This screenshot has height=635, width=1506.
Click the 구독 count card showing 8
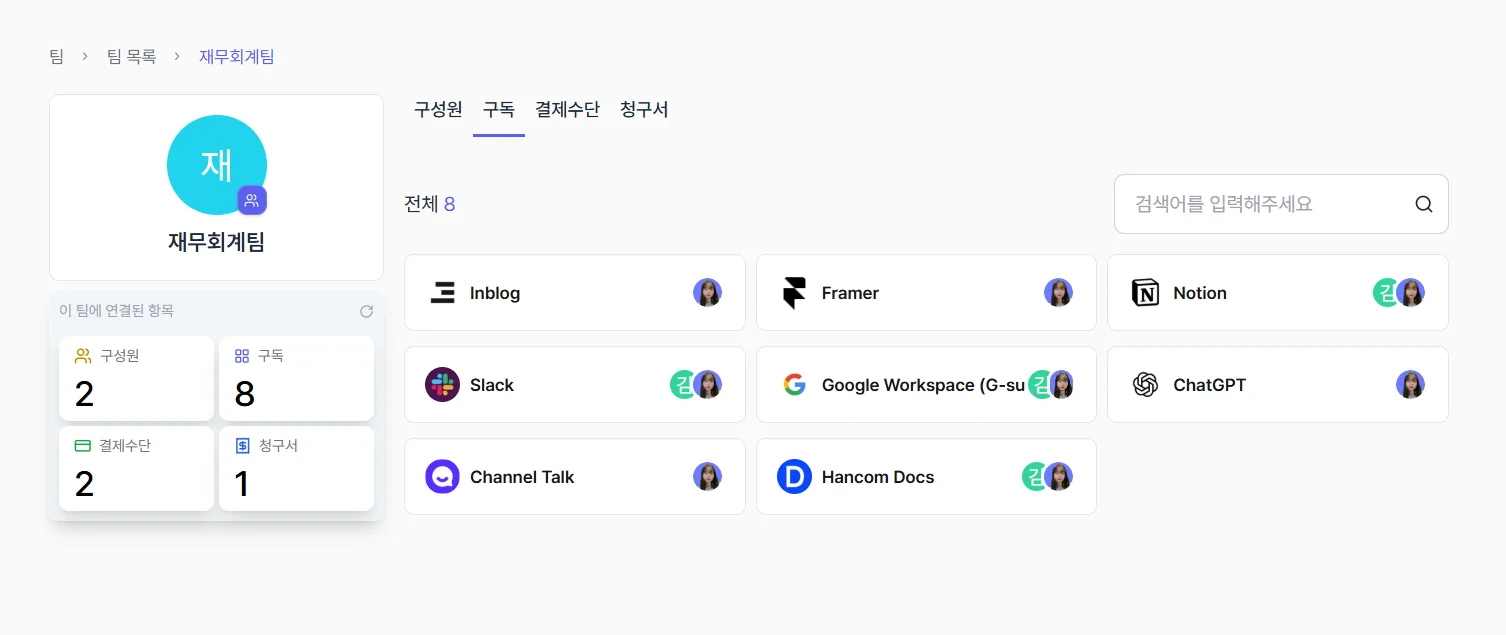click(x=296, y=378)
